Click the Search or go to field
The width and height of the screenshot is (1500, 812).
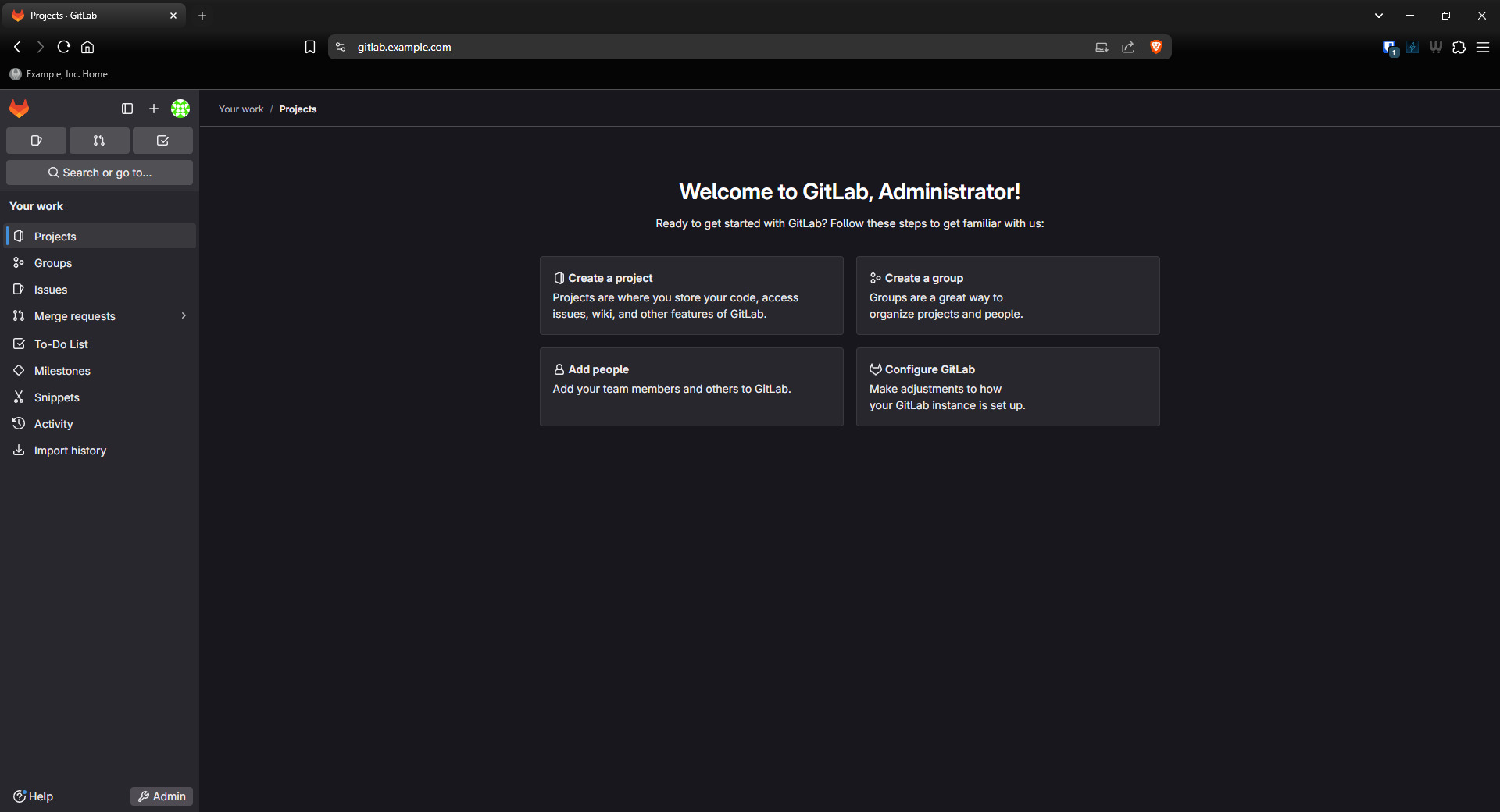tap(99, 173)
